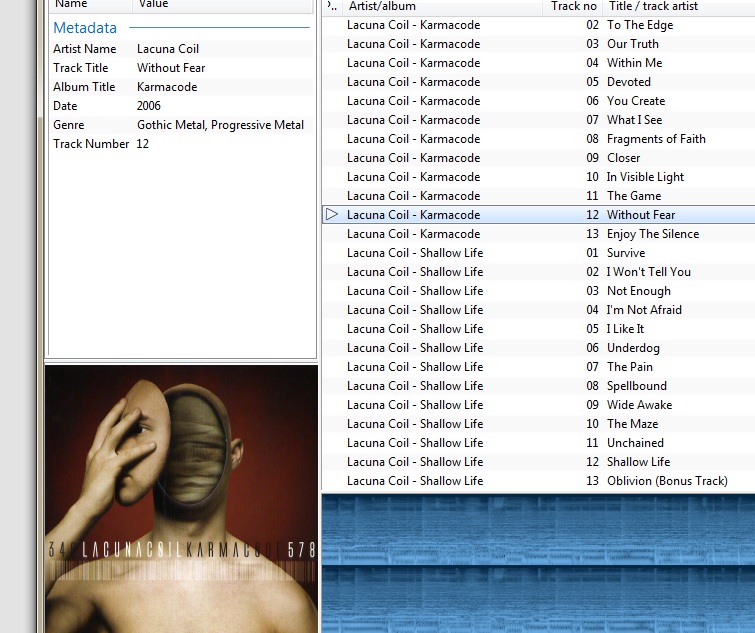
Task: Click the Value column header in the properties panel
Action: pos(223,4)
